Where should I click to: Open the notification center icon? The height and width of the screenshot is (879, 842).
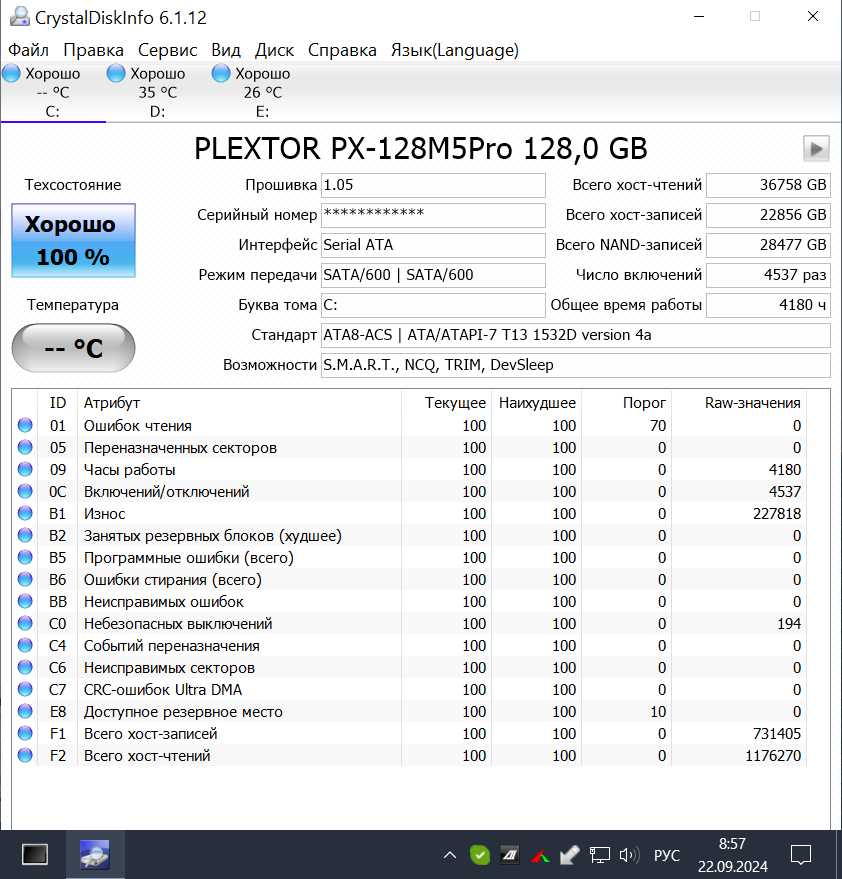tap(801, 855)
